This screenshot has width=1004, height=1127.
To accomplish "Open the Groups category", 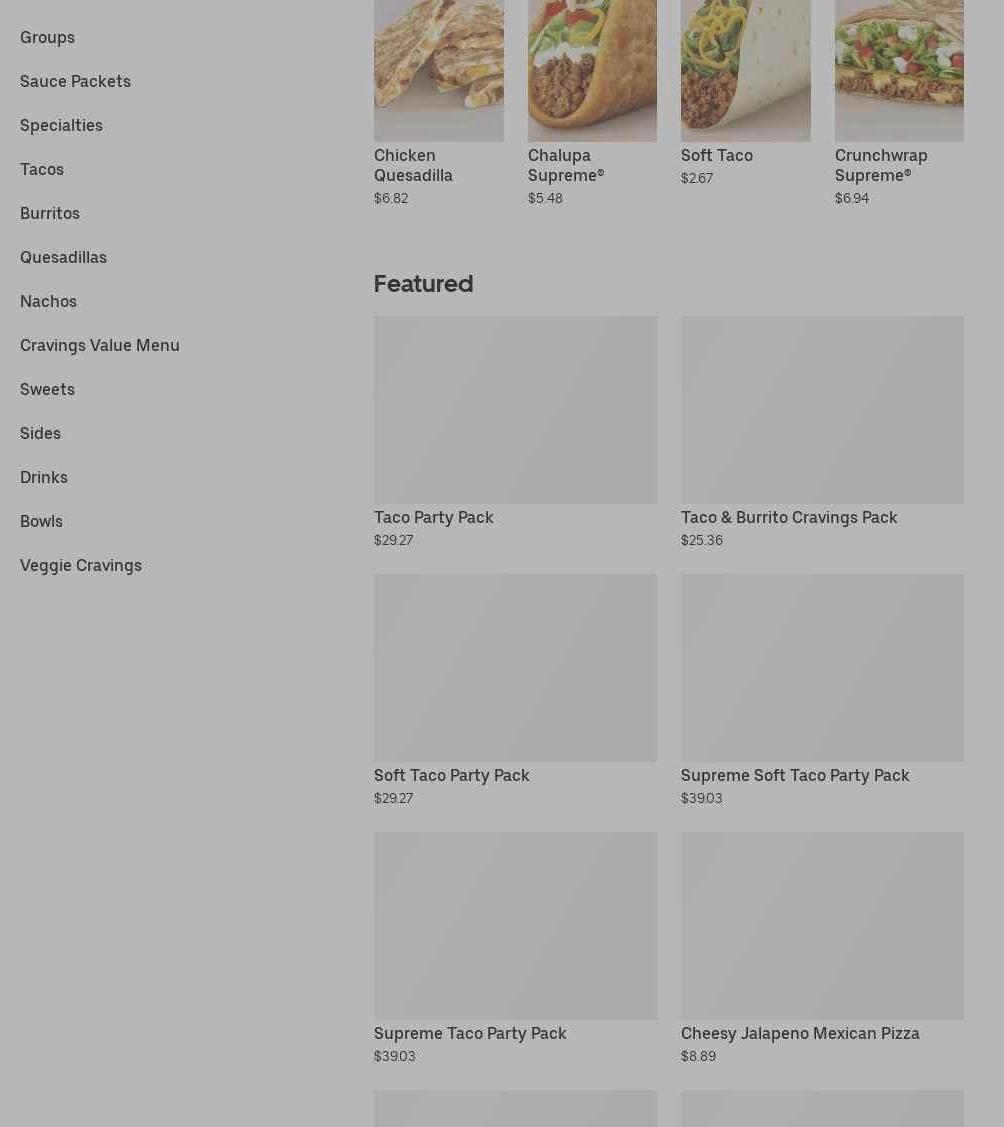I will [x=47, y=37].
